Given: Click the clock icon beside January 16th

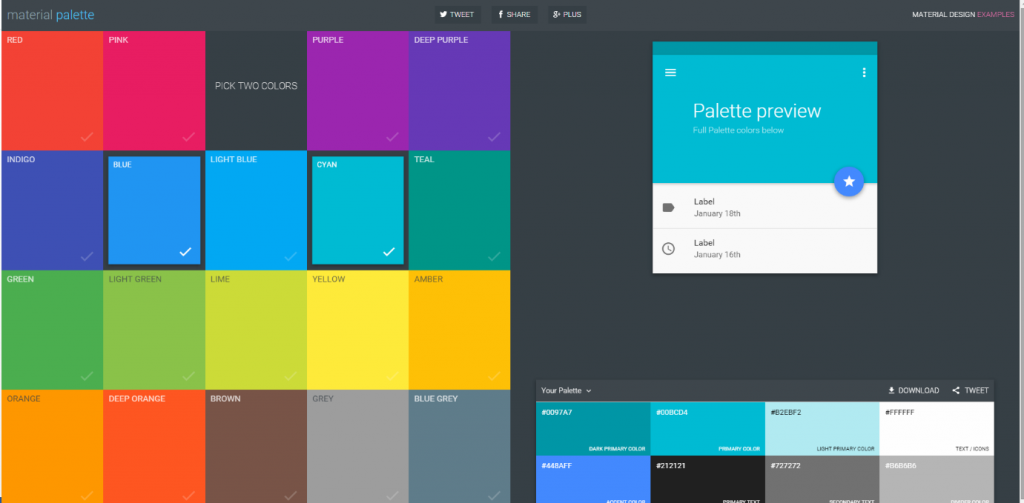Looking at the screenshot, I should coord(669,248).
